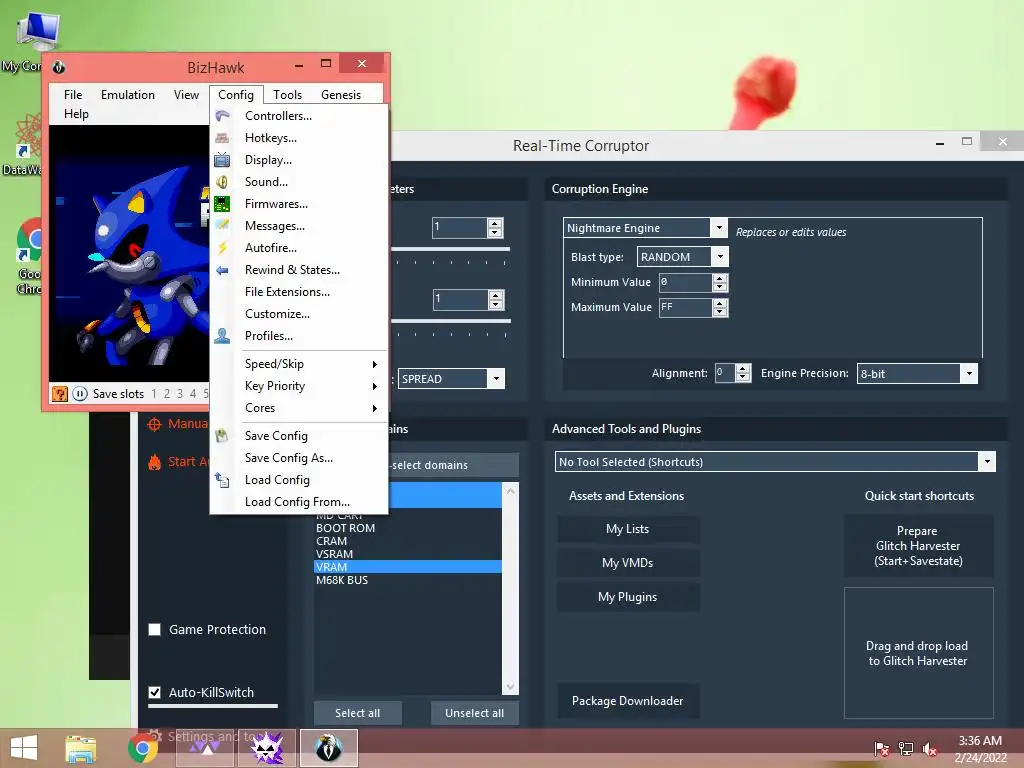Click the My Plugins button
This screenshot has width=1024, height=768.
pyautogui.click(x=628, y=597)
